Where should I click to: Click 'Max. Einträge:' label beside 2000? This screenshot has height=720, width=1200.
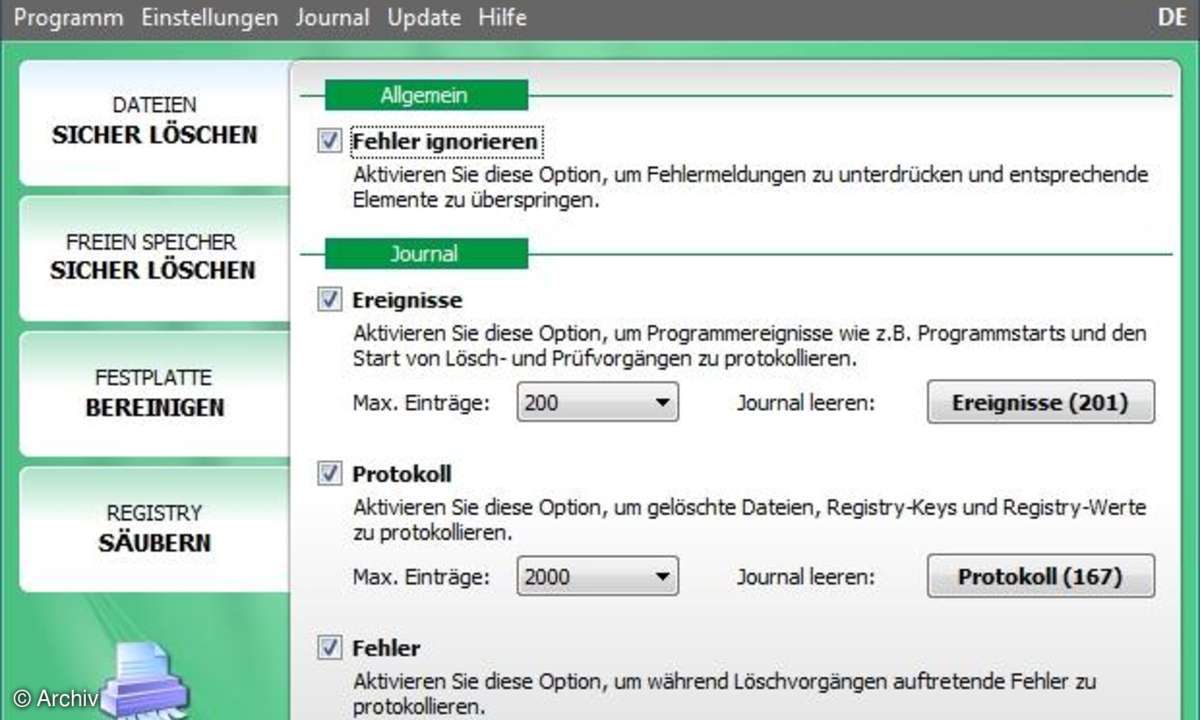coord(421,578)
